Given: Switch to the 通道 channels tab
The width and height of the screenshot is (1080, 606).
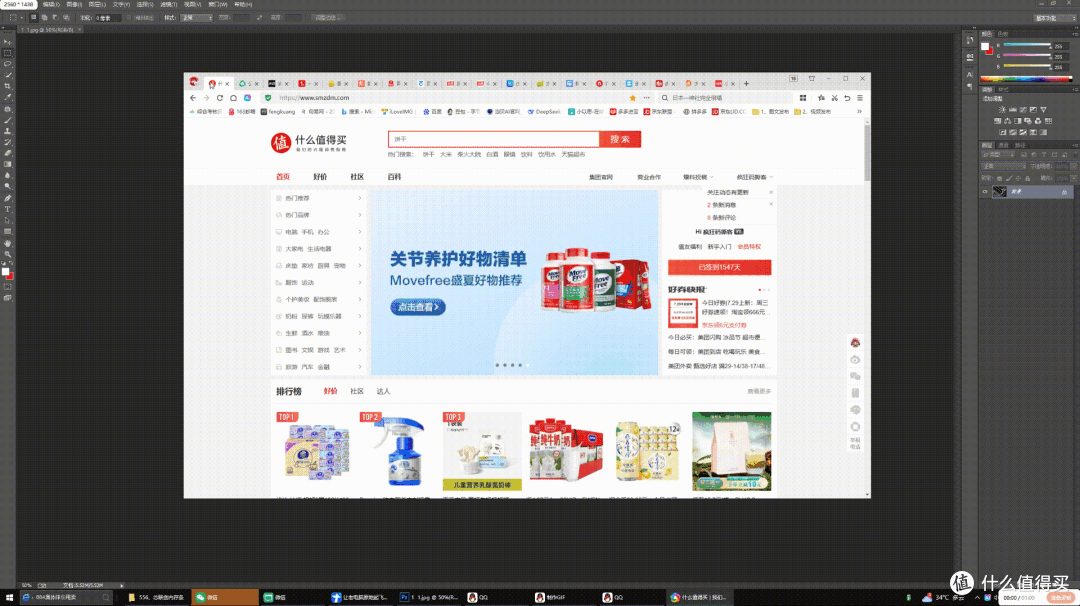Looking at the screenshot, I should pos(1004,145).
